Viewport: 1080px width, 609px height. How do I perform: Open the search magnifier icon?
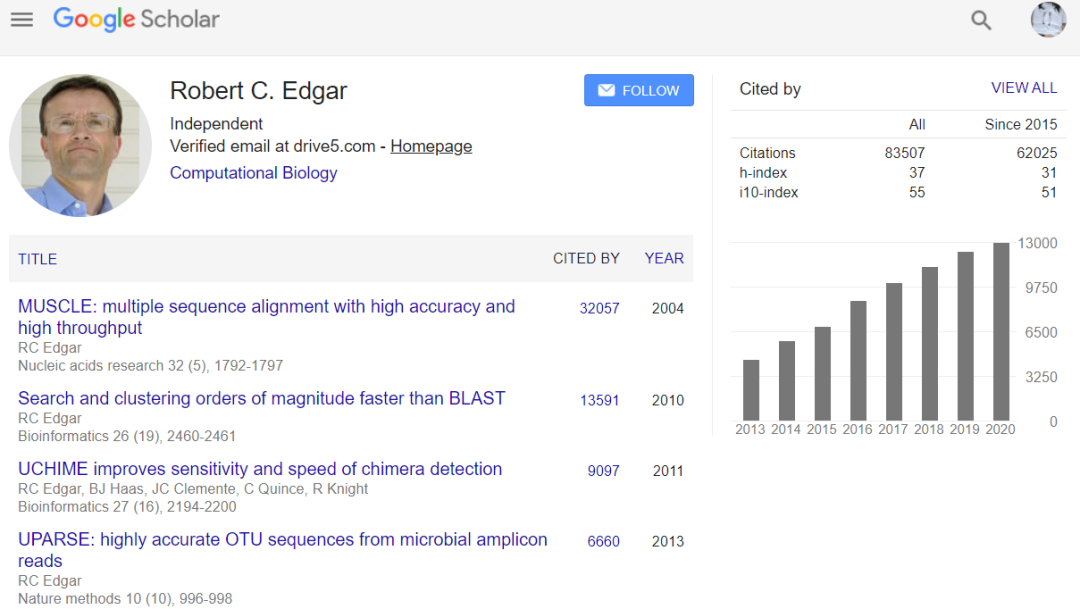981,20
